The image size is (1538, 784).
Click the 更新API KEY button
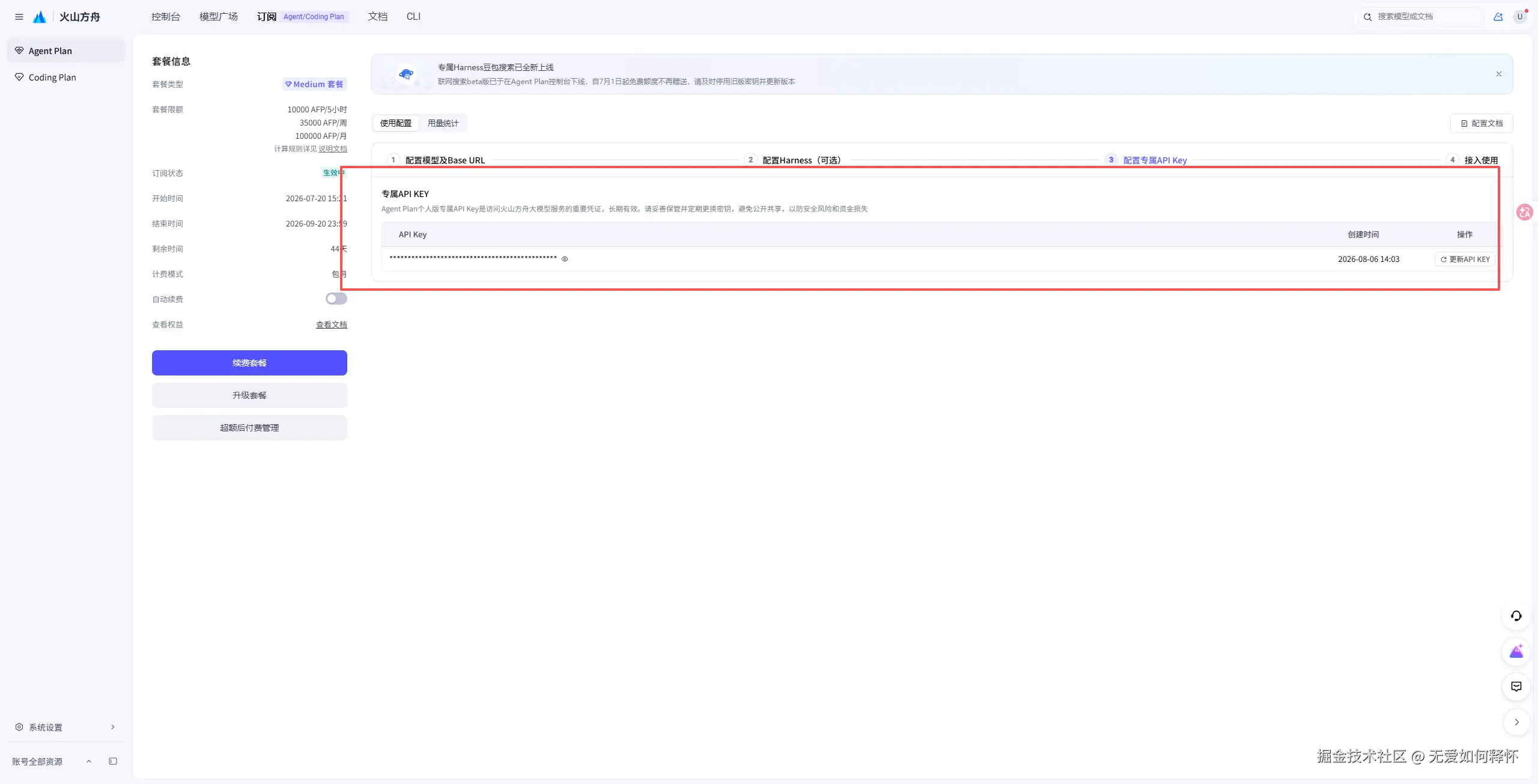click(x=1465, y=259)
